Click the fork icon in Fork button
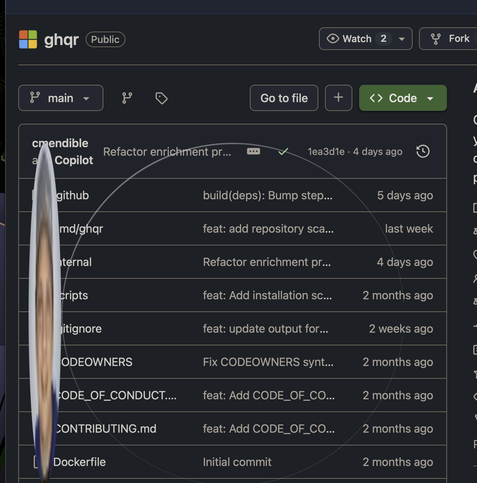 436,39
